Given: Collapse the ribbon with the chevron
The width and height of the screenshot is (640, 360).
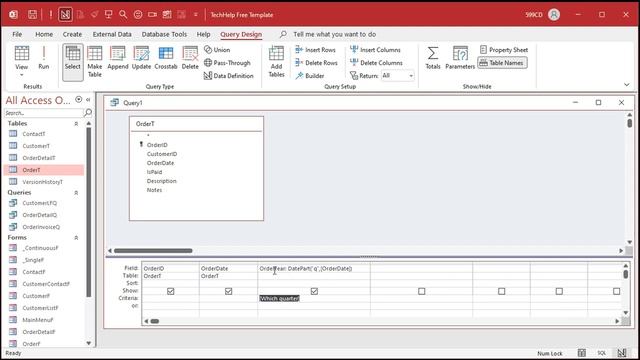Looking at the screenshot, I should pyautogui.click(x=627, y=85).
